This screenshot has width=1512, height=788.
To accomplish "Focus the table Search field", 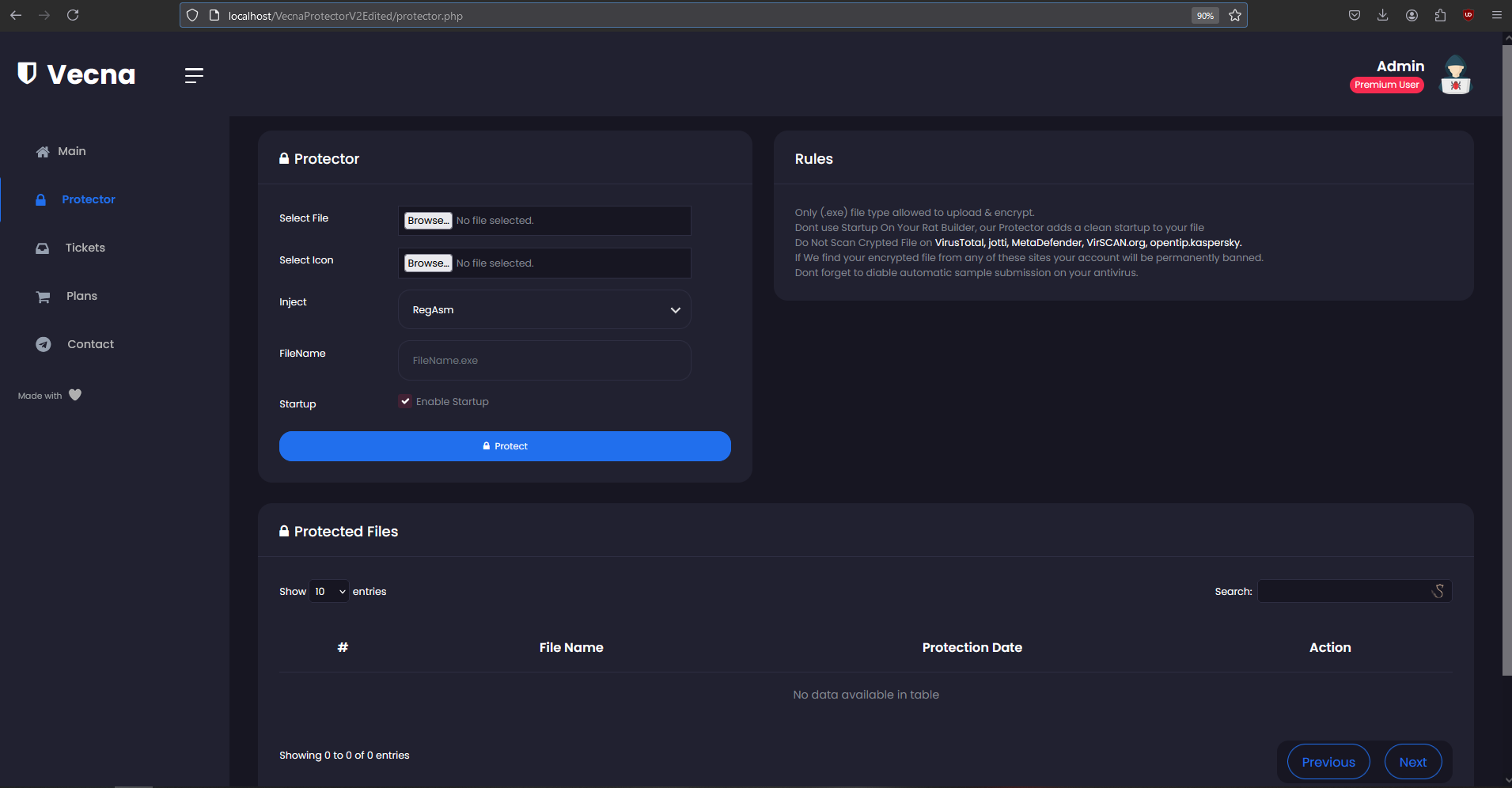I will pos(1355,591).
